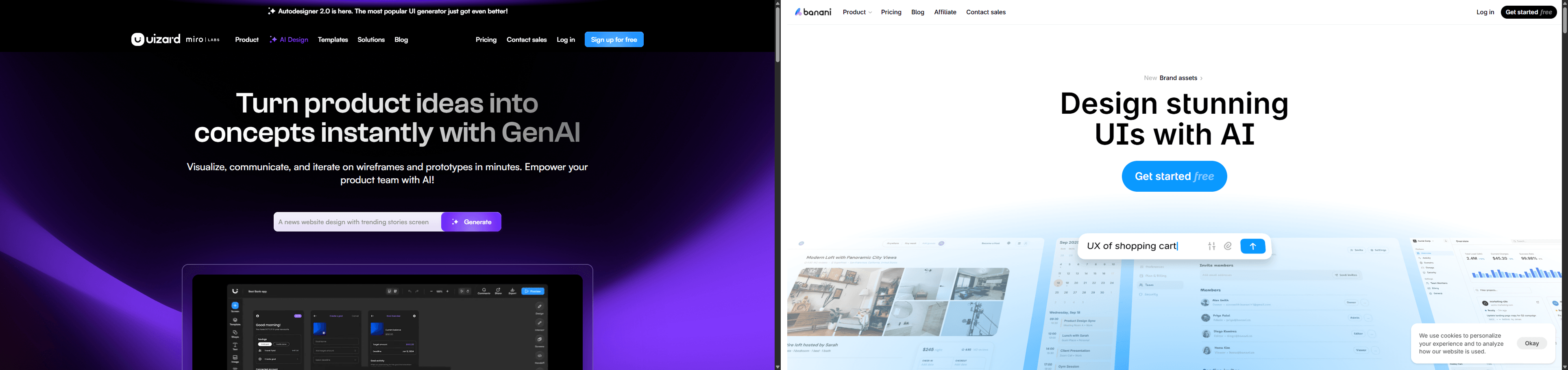
Task: Dismiss cookie notice with Okay
Action: [x=1531, y=343]
